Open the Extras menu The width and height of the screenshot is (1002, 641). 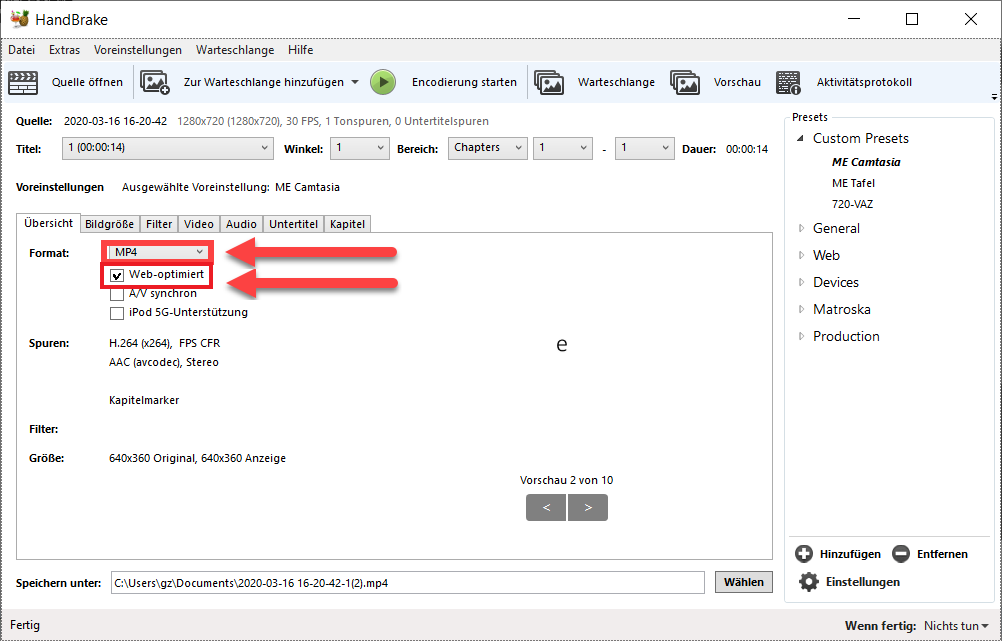tap(65, 50)
